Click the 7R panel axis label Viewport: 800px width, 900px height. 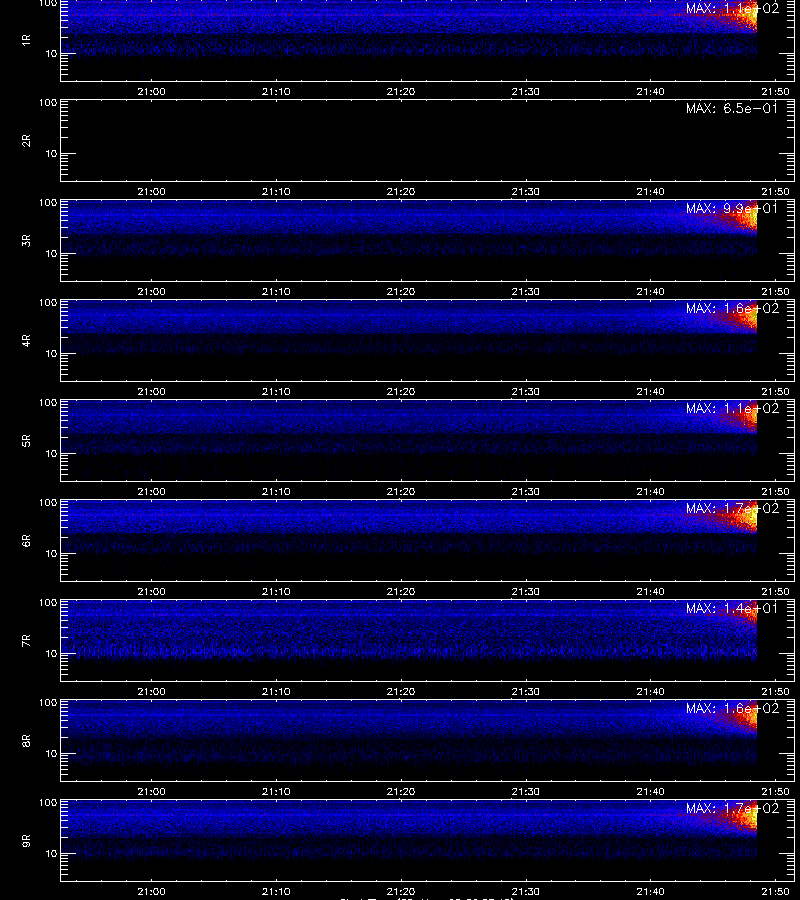tap(26, 641)
